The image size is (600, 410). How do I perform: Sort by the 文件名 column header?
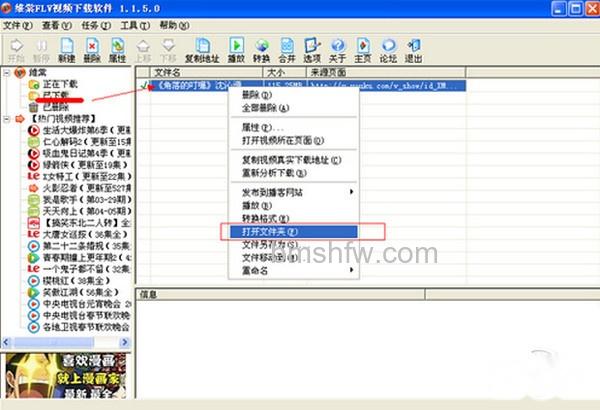(206, 72)
